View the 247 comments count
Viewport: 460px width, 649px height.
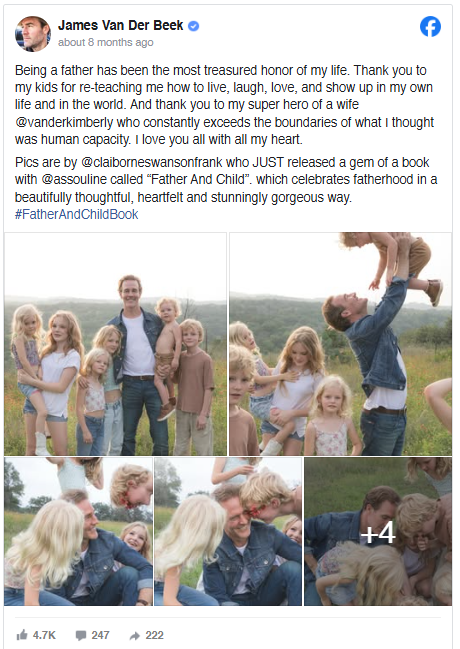100,635
